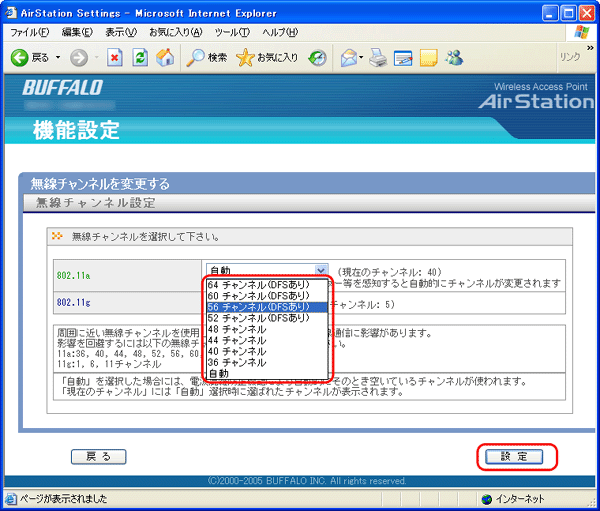Refresh the page with the toolbar icon
Screen dimensions: 600x511
click(137, 57)
